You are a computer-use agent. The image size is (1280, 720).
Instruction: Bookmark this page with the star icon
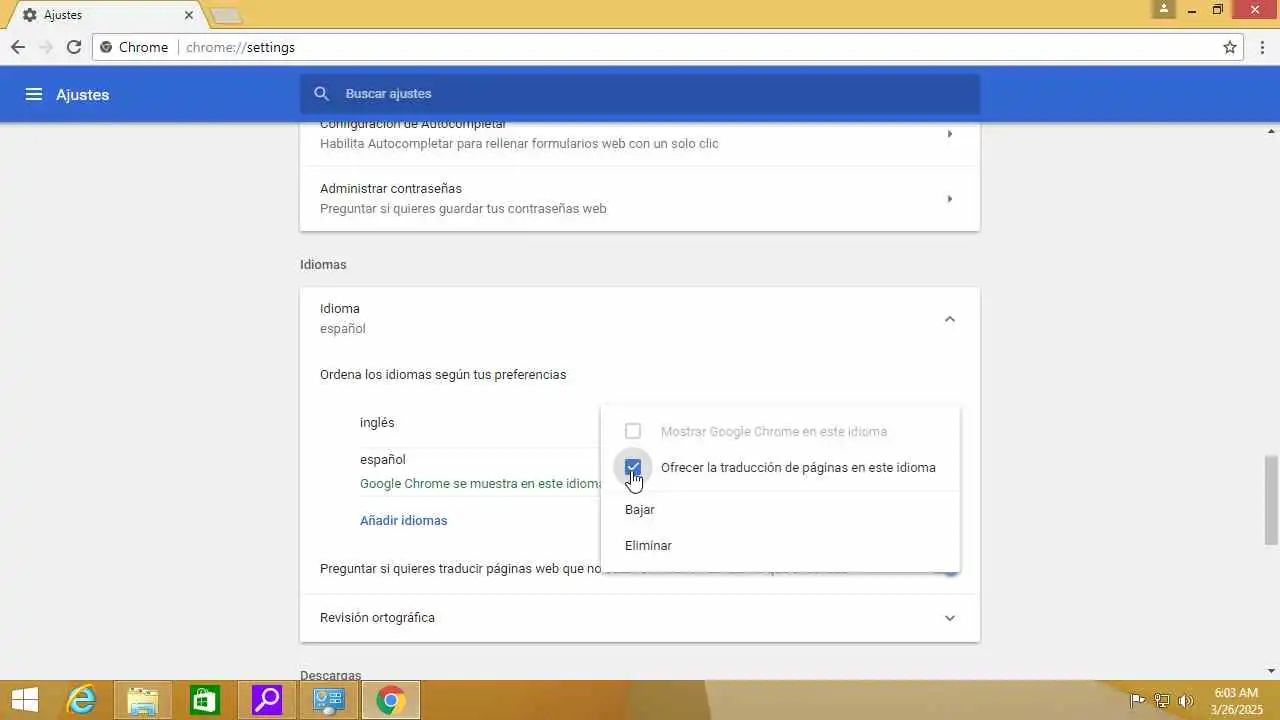1230,47
